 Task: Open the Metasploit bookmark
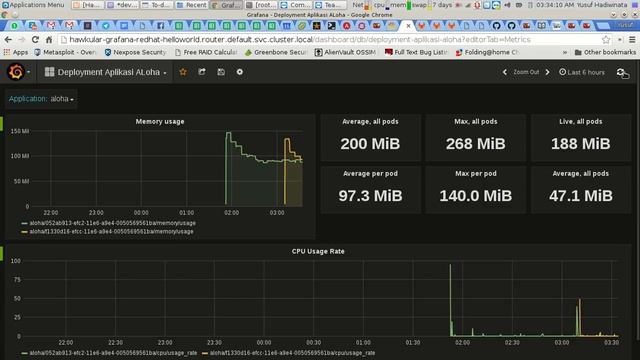tap(65, 52)
